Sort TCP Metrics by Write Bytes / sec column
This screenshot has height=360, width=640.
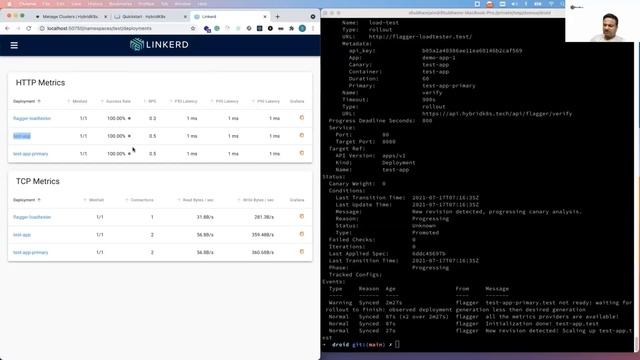[x=256, y=200]
